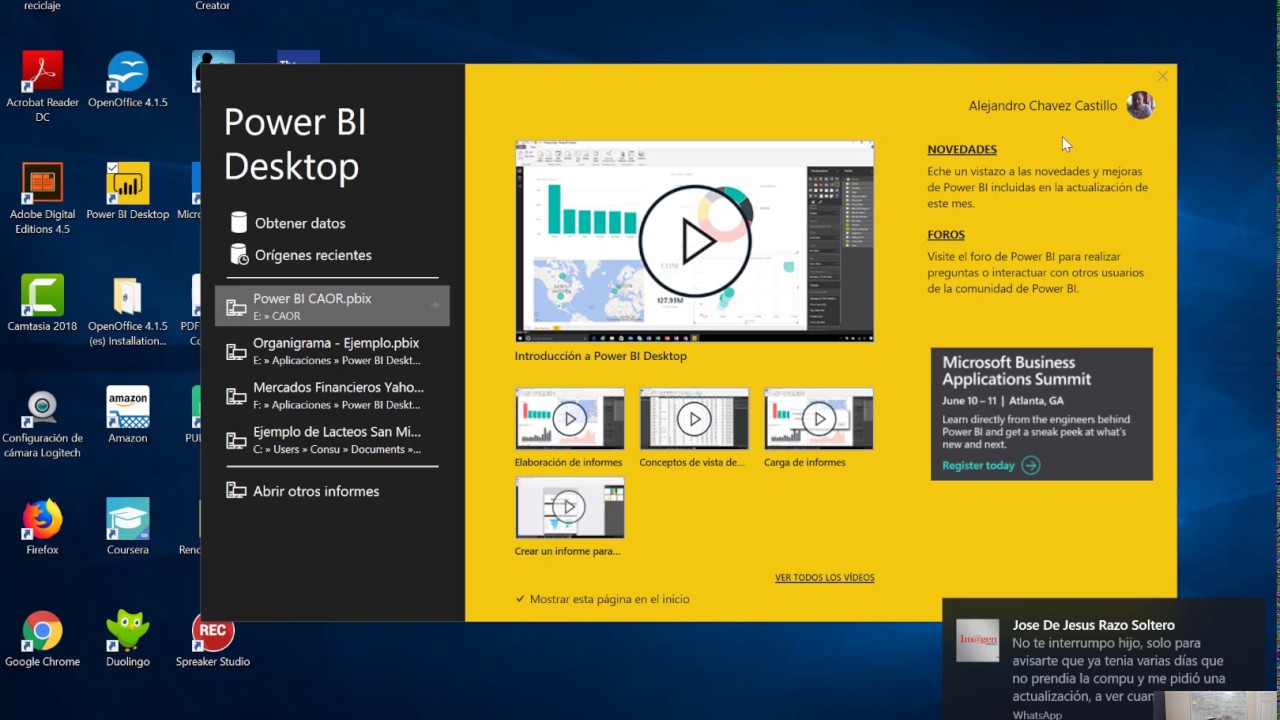Click the Orígenes recientes clock-cylinder icon

pyautogui.click(x=238, y=254)
